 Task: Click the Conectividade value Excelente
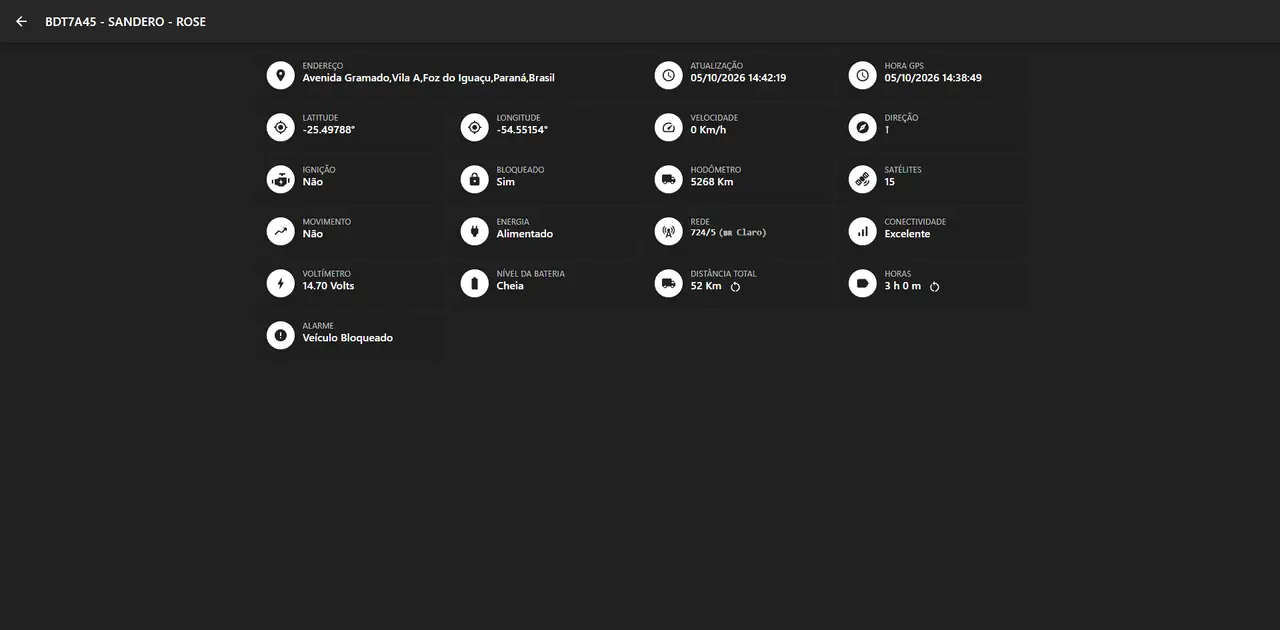click(x=907, y=234)
